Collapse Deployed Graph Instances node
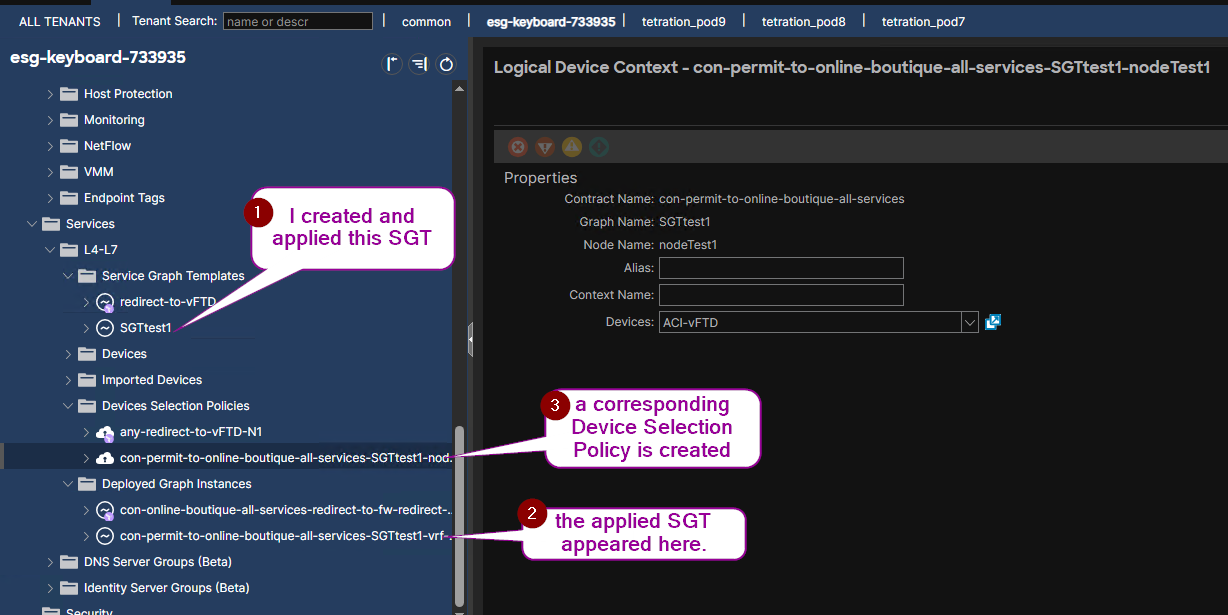 pyautogui.click(x=68, y=484)
